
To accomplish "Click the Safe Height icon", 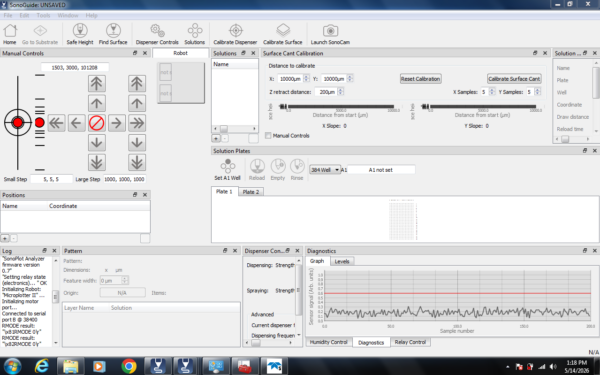I will (x=80, y=34).
